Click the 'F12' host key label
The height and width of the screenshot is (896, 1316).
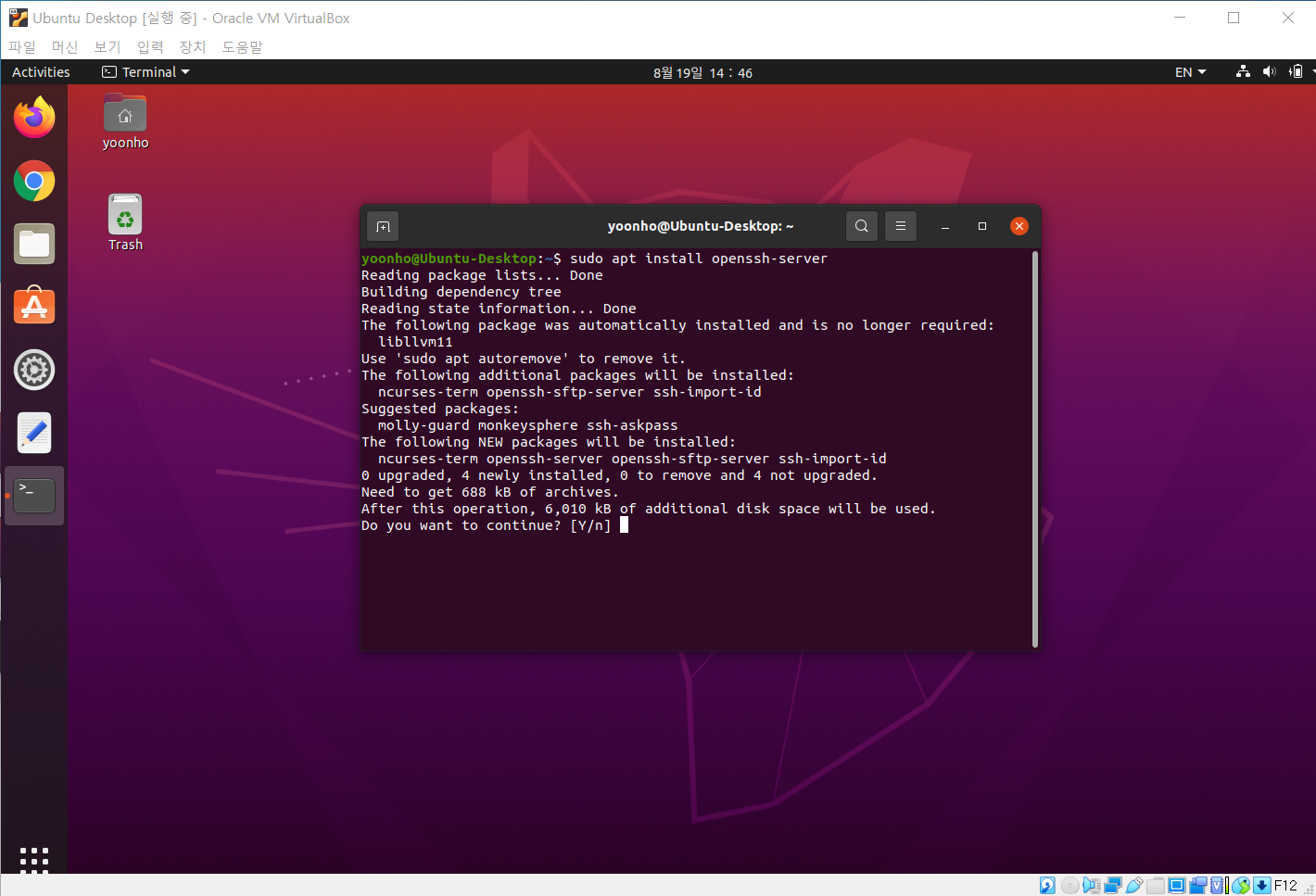(1285, 886)
